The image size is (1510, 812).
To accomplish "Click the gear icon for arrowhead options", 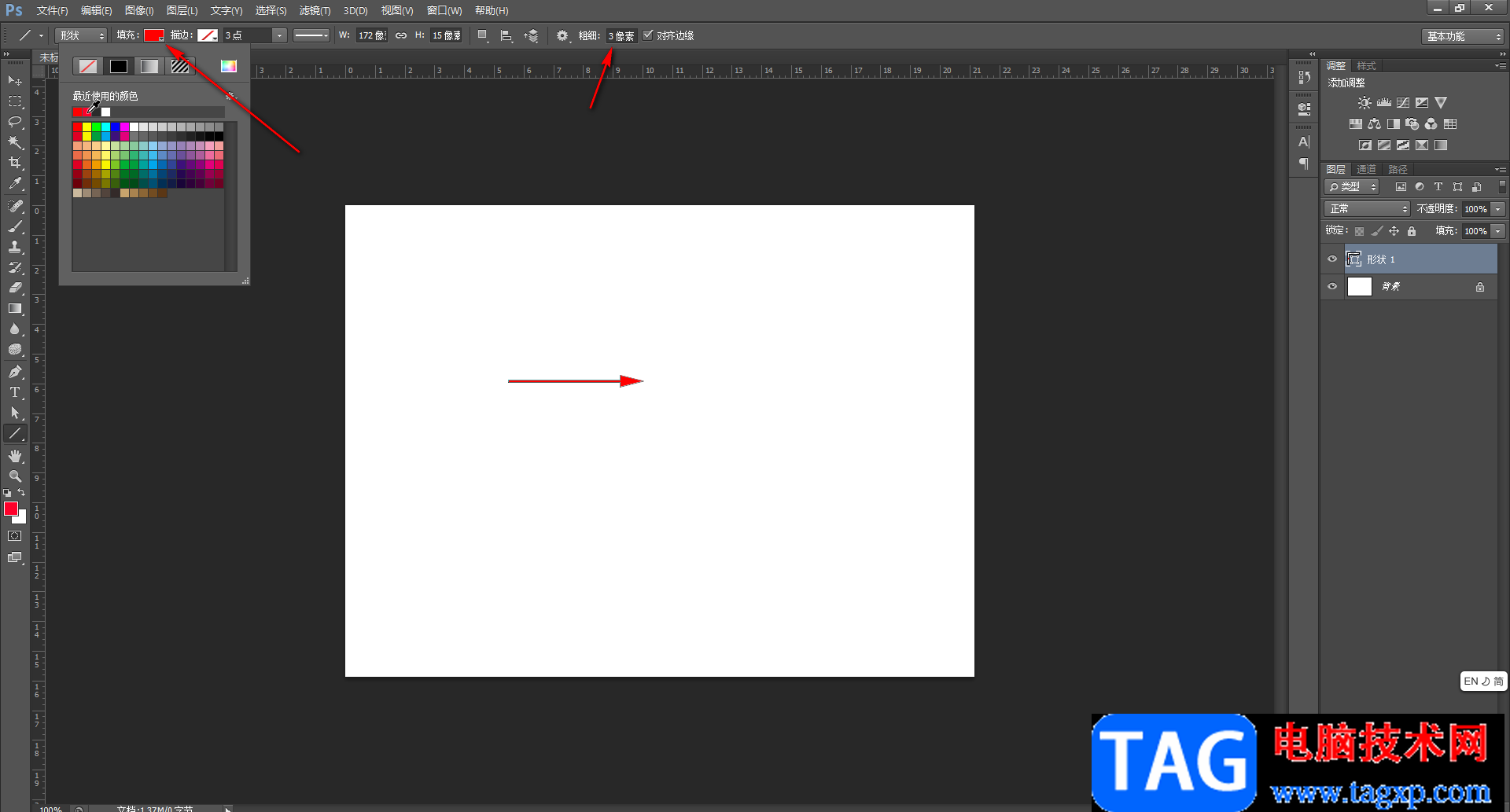I will coord(562,35).
